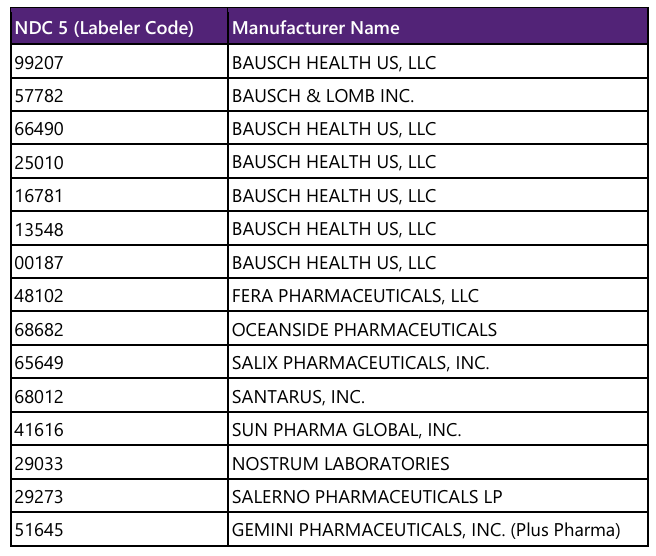The width and height of the screenshot is (656, 556).
Task: Click the NOSTRUM LABORATORIES cell
Action: coord(340,464)
